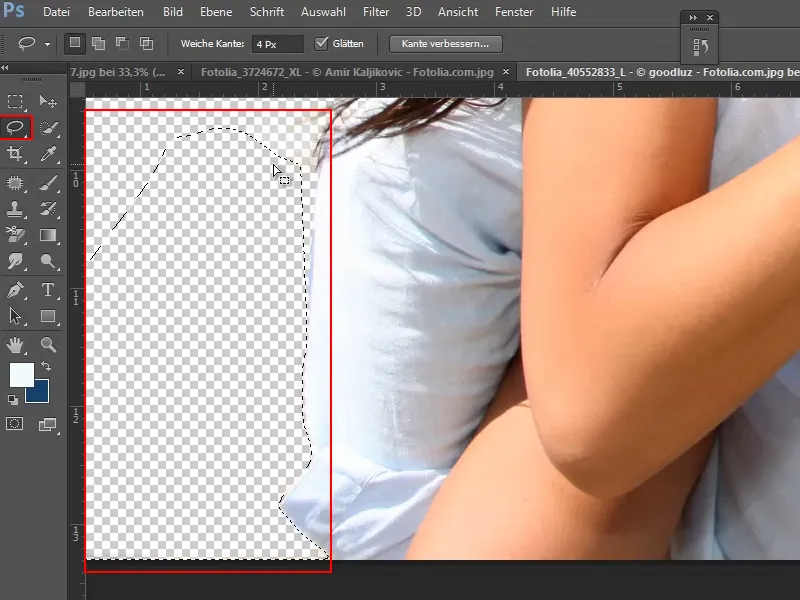Screen dimensions: 800x600
Task: Open the Ansicht menu
Action: click(x=458, y=12)
